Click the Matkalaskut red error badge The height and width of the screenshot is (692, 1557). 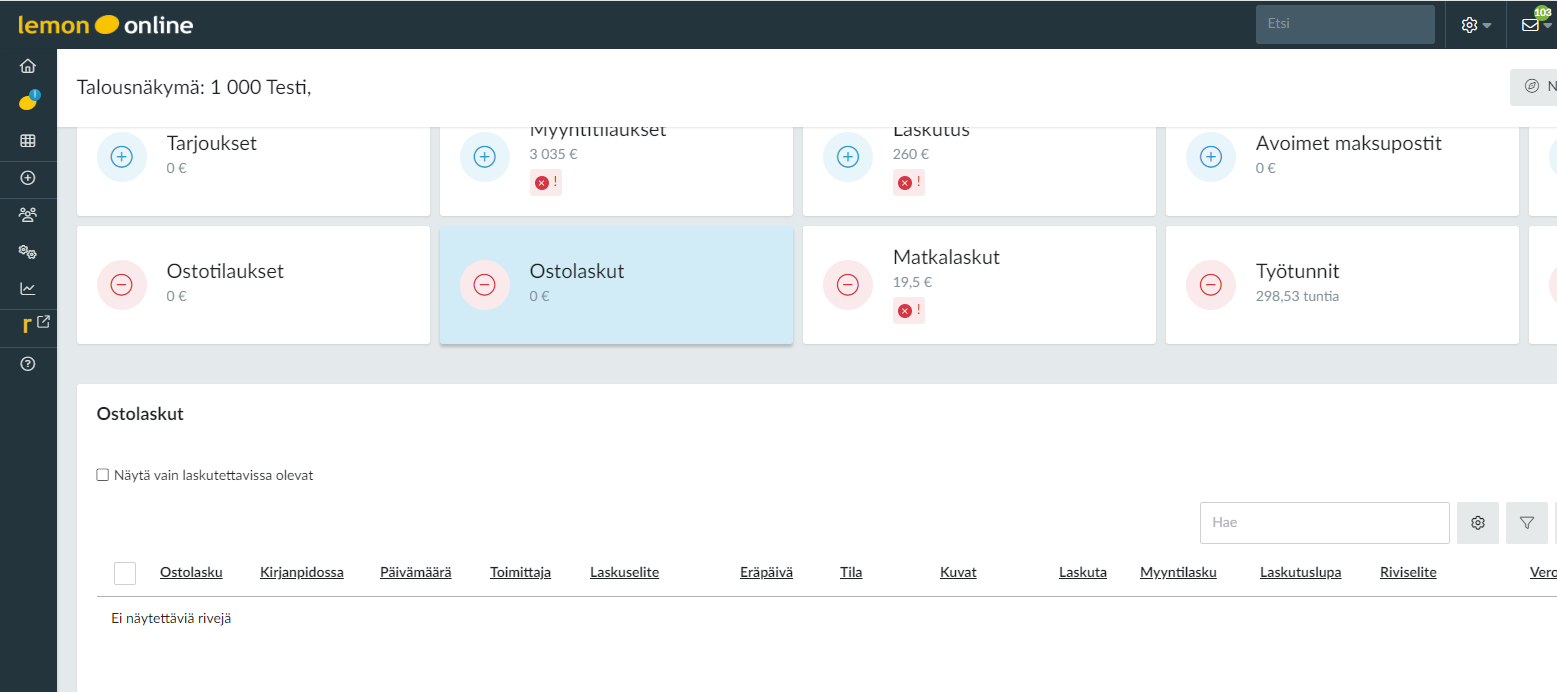click(908, 311)
